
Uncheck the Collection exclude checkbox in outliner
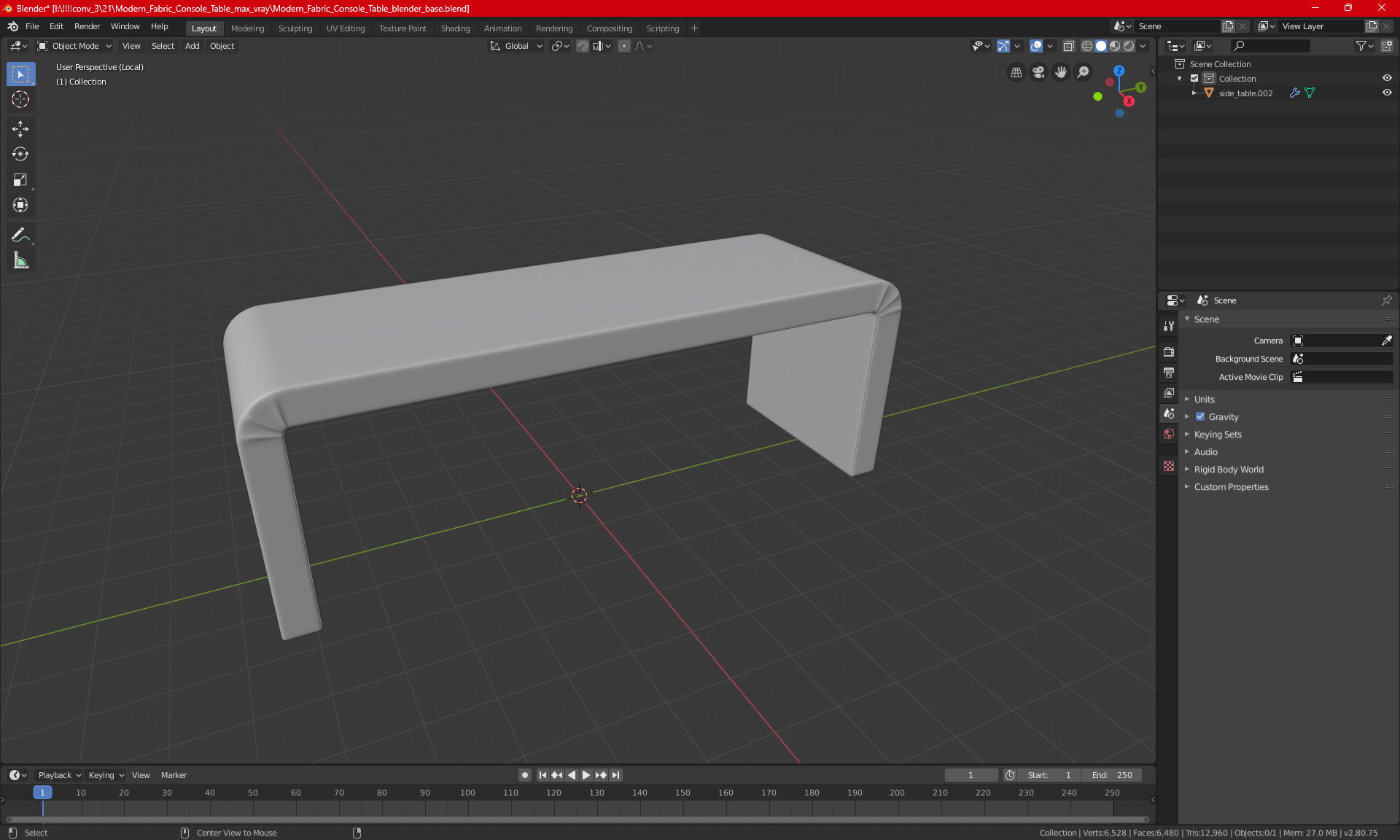[x=1194, y=79]
